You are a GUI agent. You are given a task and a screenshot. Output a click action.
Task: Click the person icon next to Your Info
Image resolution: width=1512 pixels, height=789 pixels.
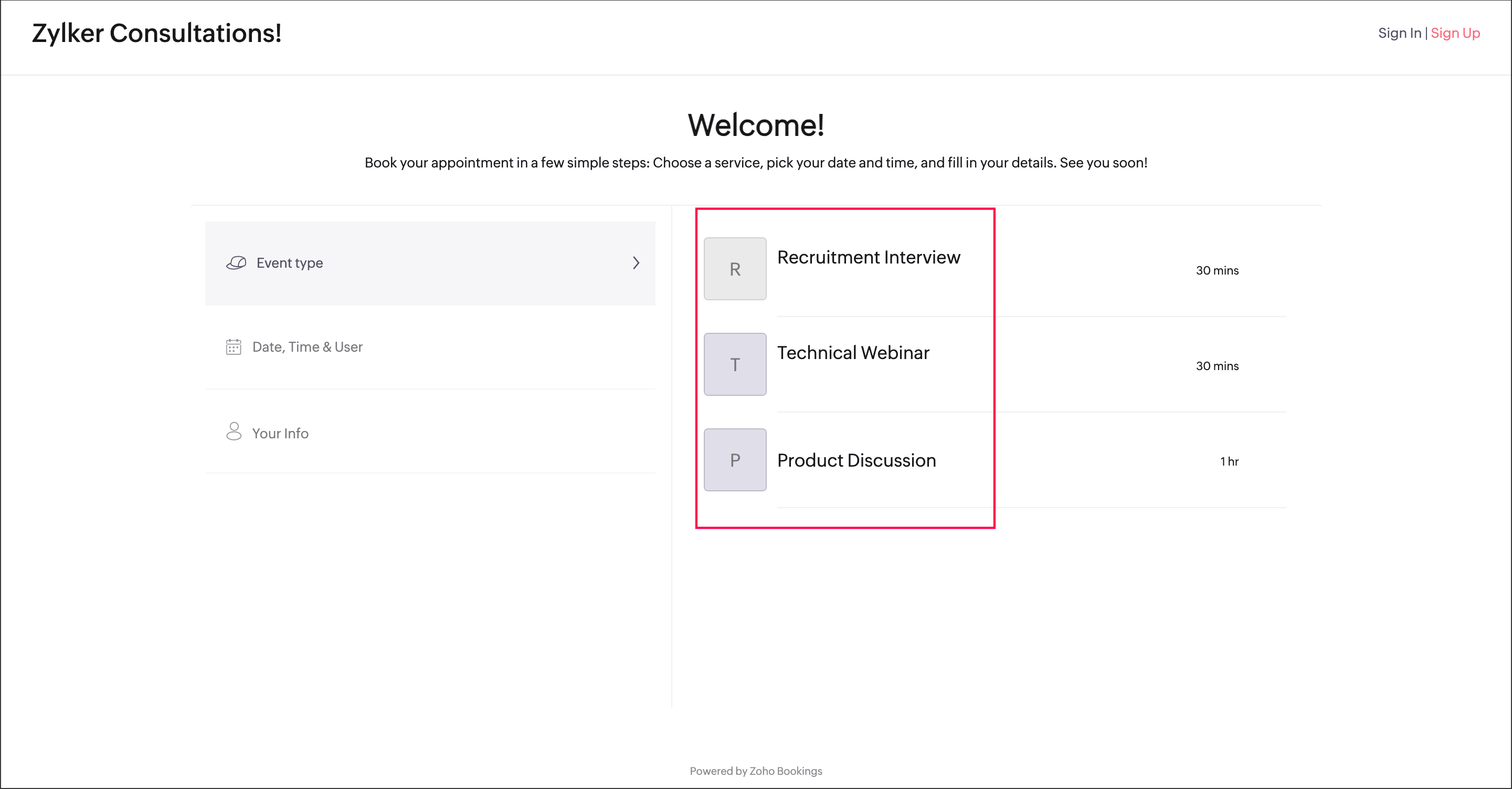tap(234, 432)
